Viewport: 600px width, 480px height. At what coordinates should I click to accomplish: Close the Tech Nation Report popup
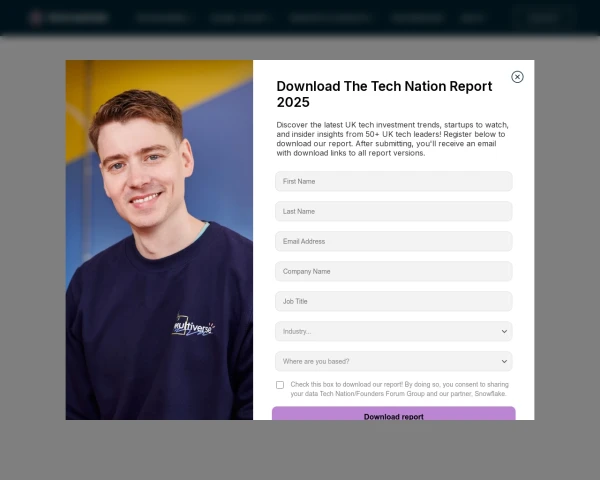517,77
